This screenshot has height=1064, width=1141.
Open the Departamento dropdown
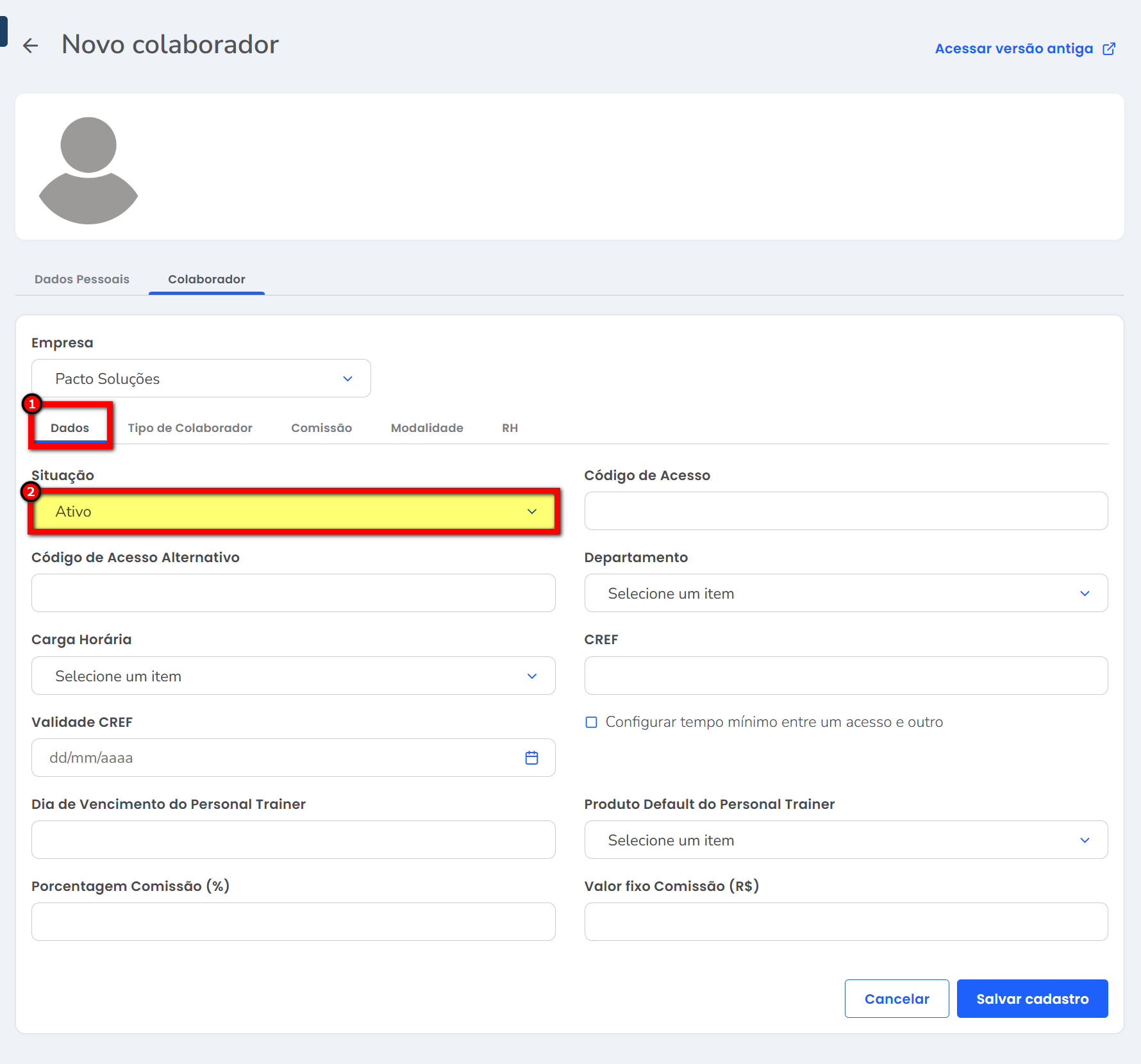(845, 594)
